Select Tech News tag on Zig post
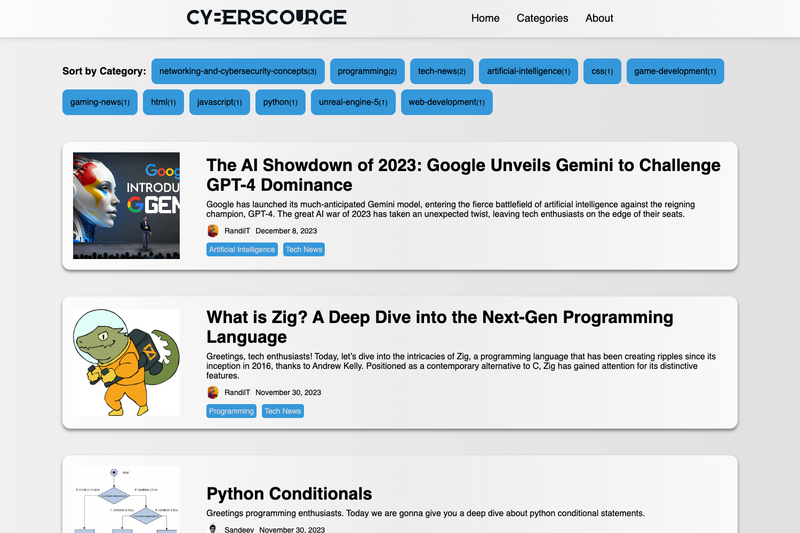Screen dimensions: 800x533 pos(283,411)
